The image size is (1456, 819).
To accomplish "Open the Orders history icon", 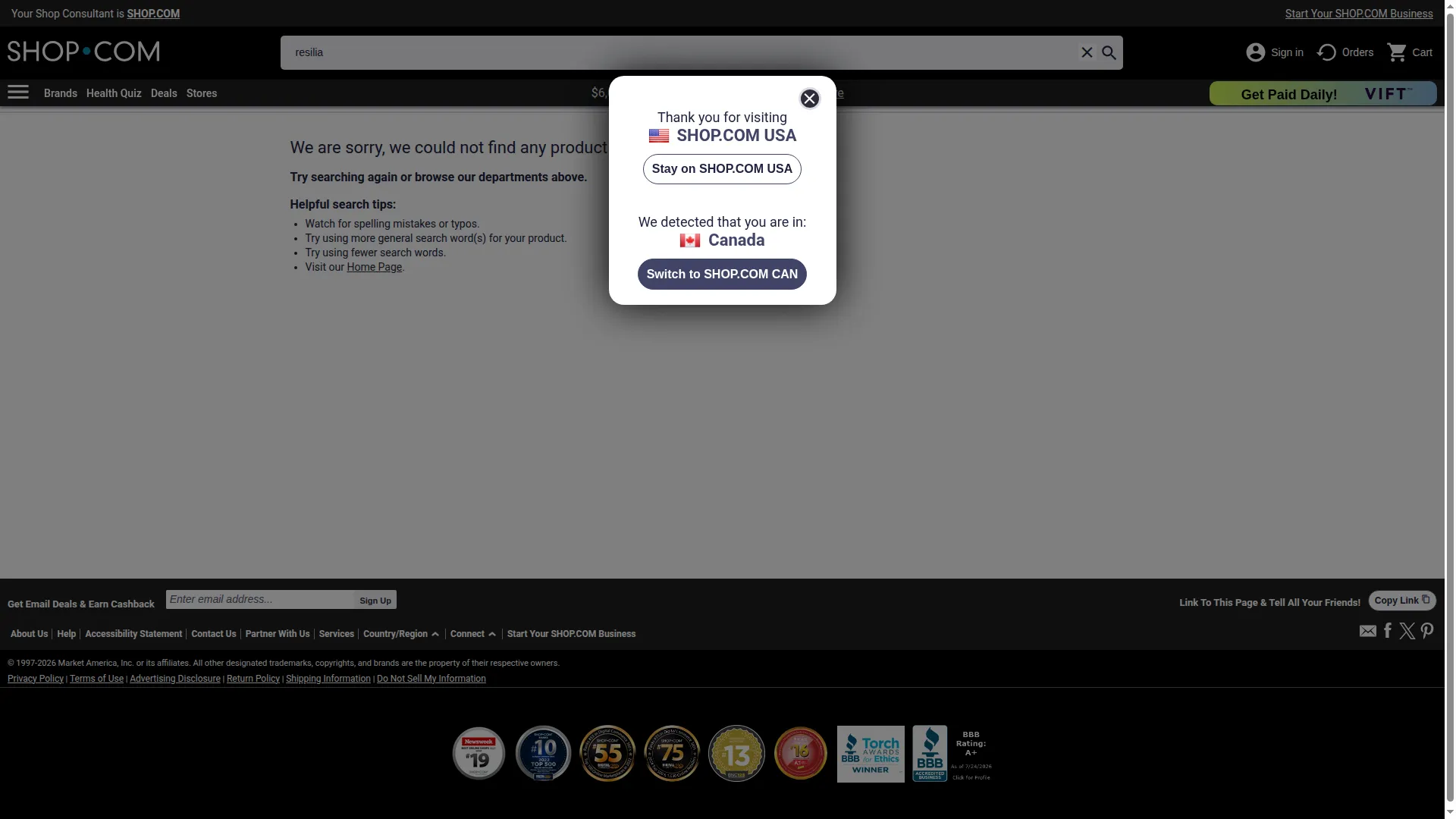I will (1326, 52).
